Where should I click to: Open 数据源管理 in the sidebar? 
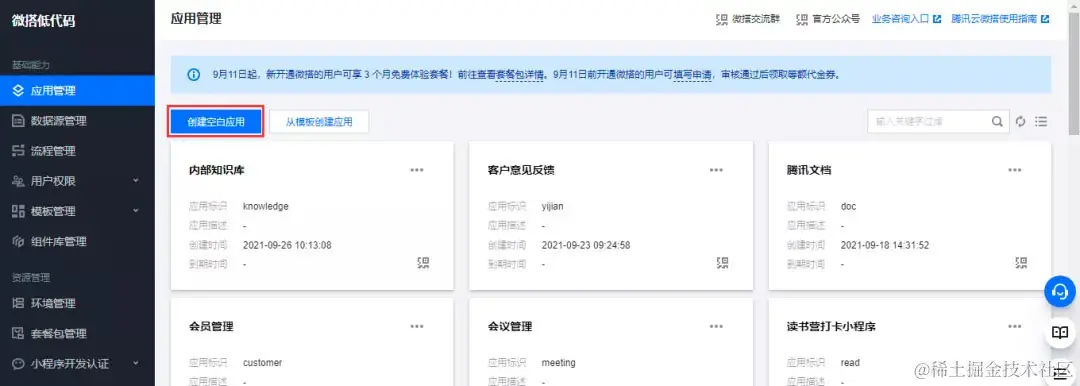[77, 121]
